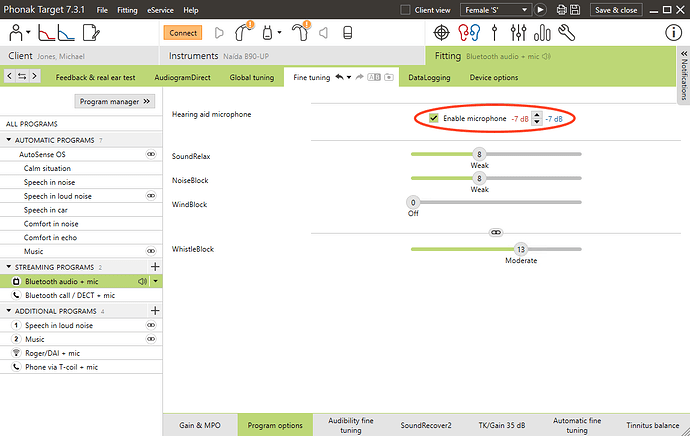Toggle link icon on AutoSense OS row
690x436 pixels.
[x=151, y=154]
